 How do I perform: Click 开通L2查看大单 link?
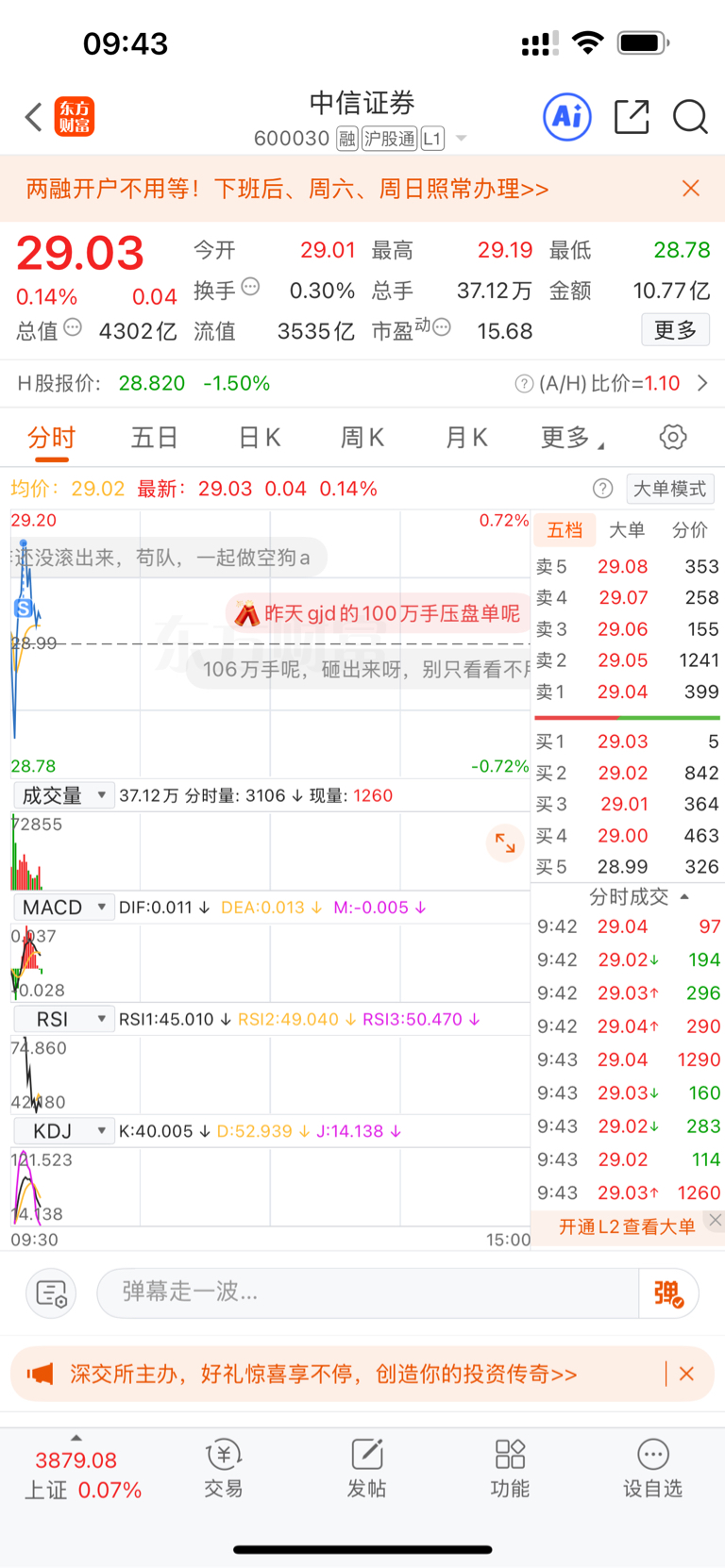(x=627, y=1226)
